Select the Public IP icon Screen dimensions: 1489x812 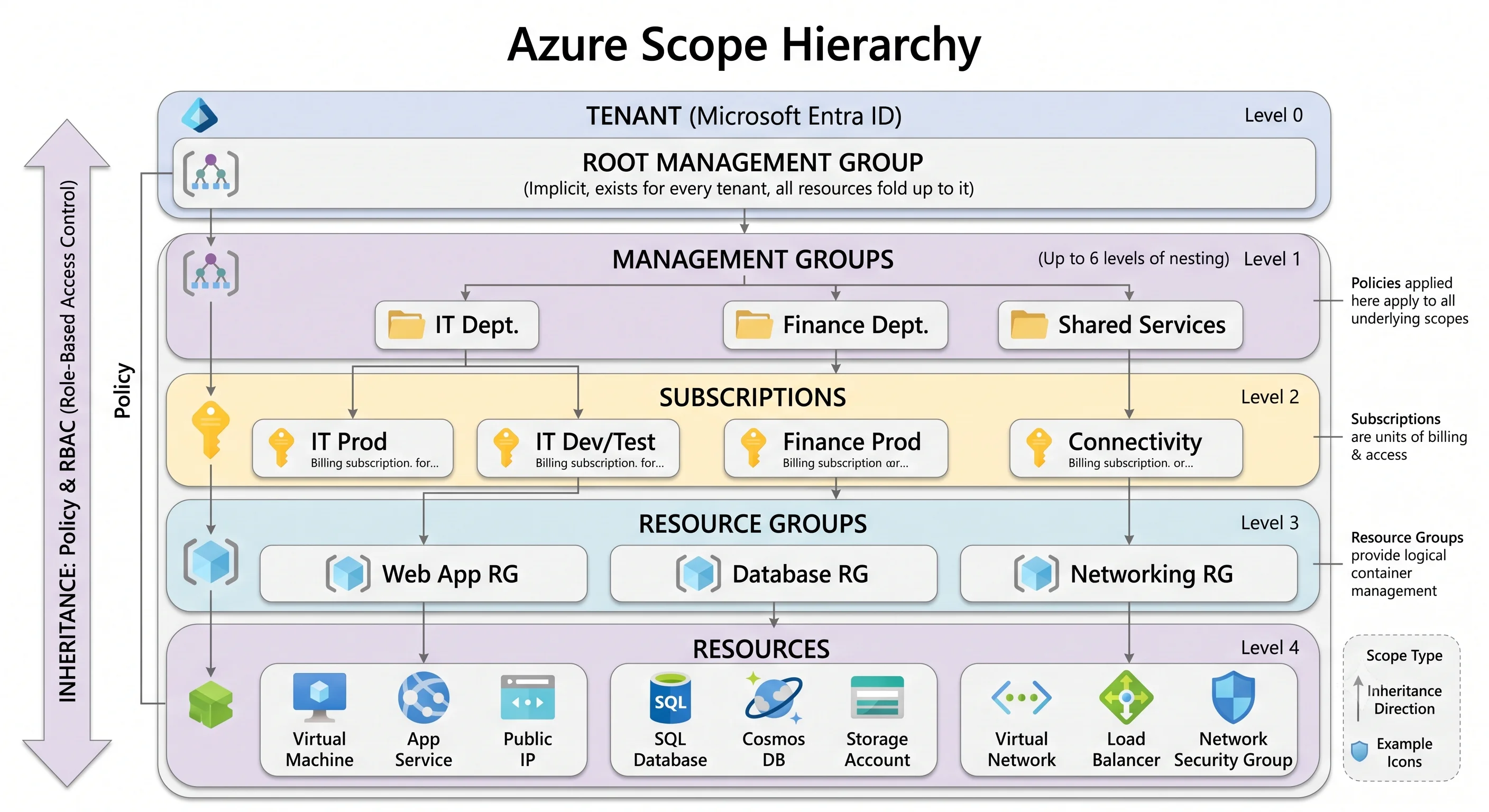pos(528,697)
